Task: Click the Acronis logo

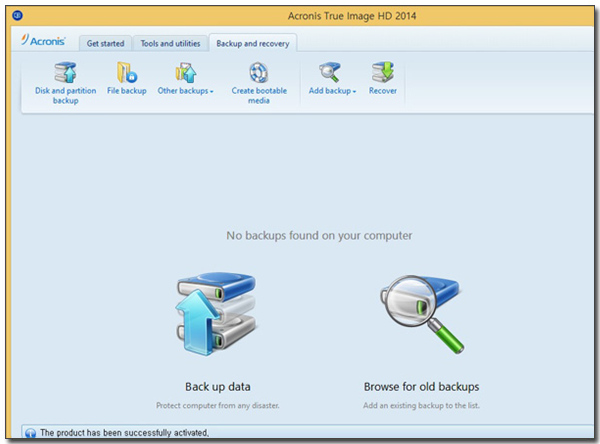Action: point(46,42)
